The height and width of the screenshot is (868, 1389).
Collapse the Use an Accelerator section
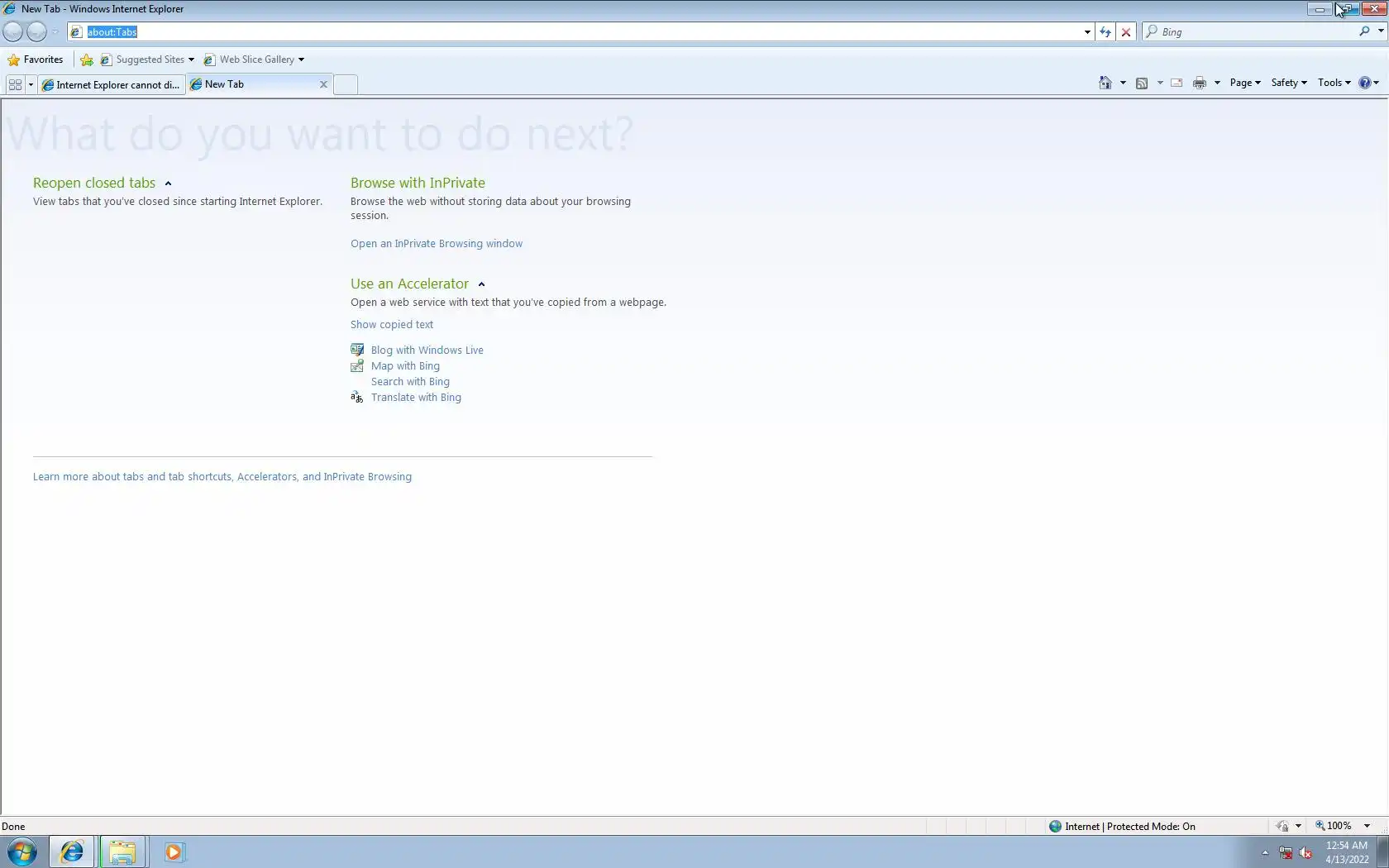pos(481,284)
